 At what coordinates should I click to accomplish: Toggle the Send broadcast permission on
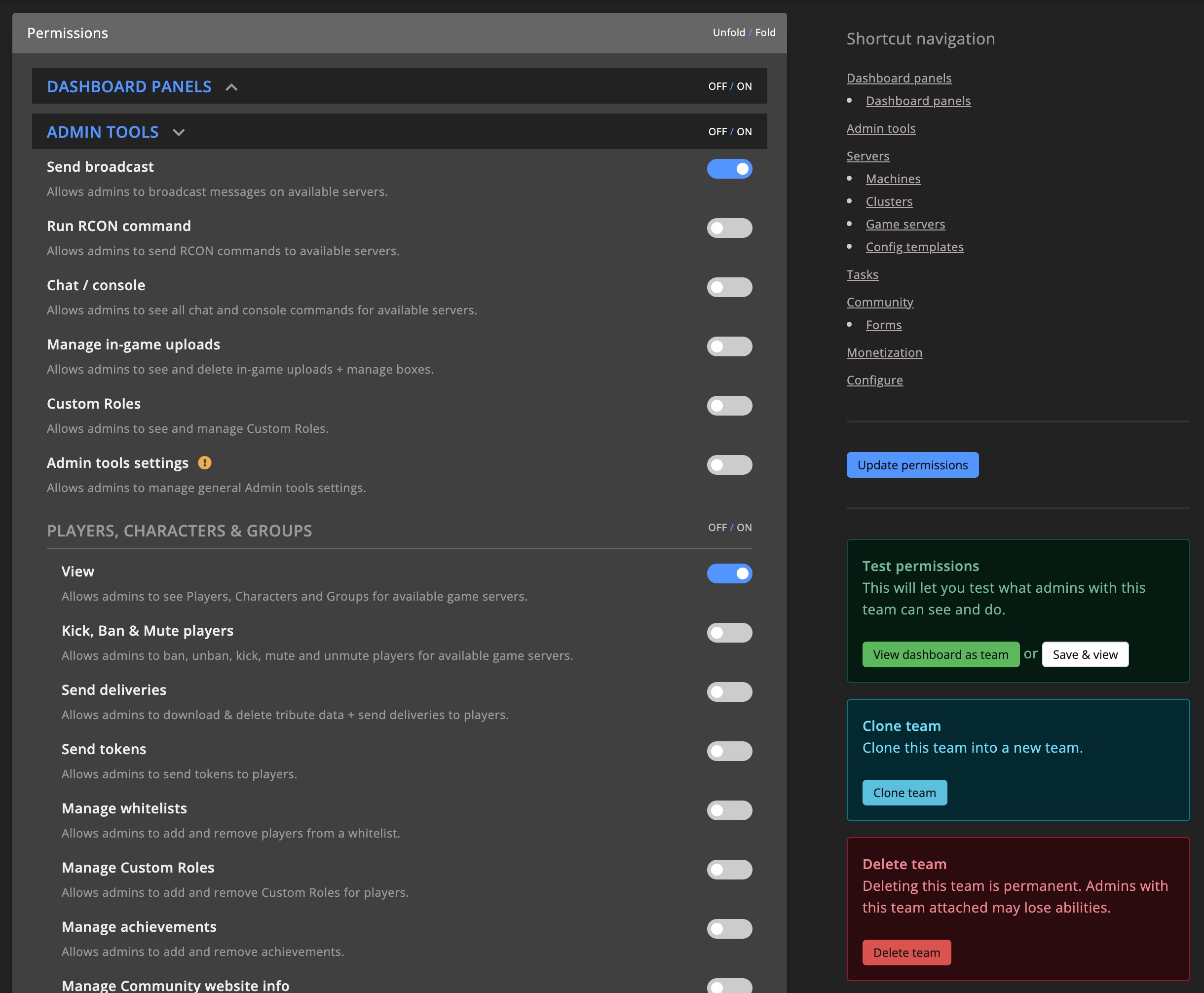point(730,168)
